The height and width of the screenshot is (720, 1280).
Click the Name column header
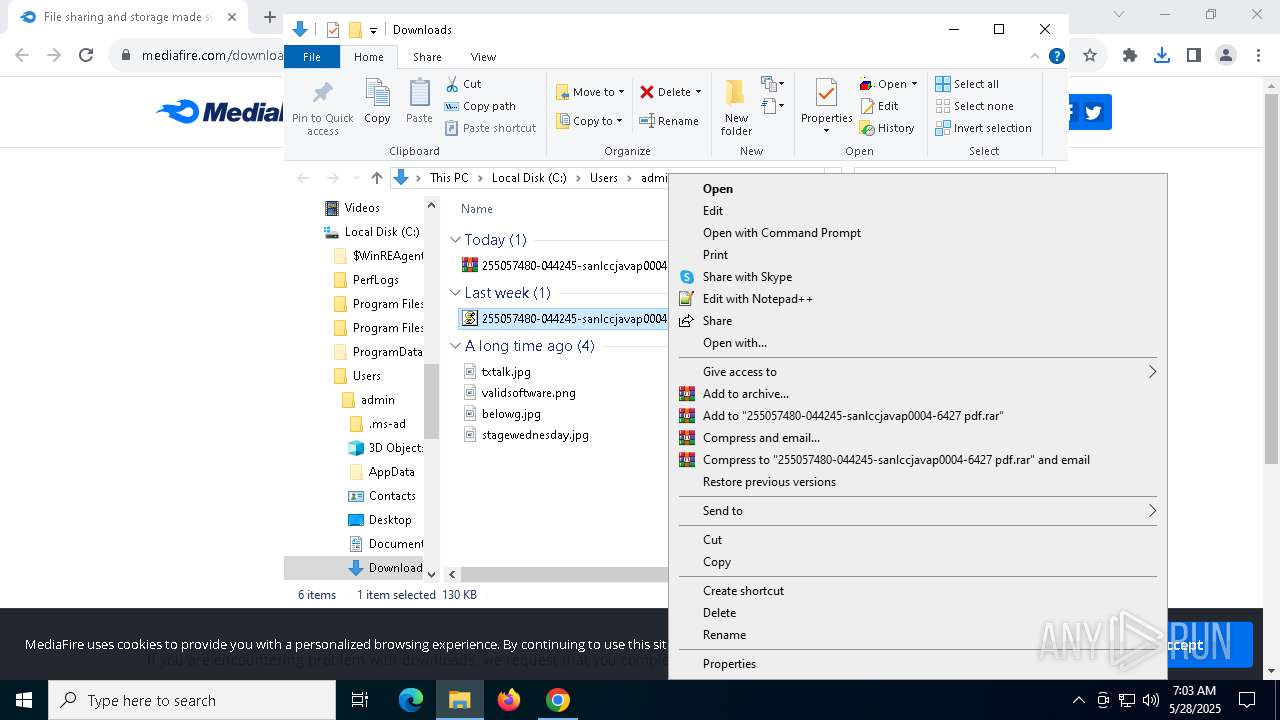477,209
